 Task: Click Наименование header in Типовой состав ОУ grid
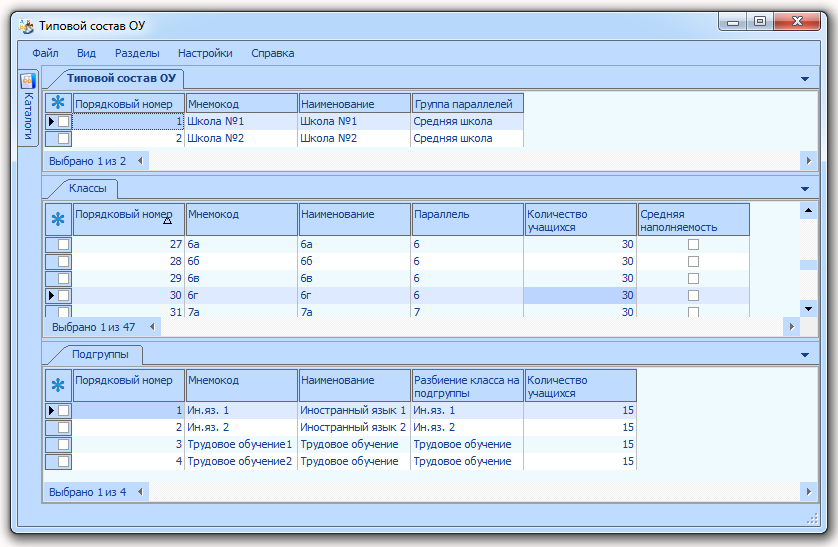(354, 103)
